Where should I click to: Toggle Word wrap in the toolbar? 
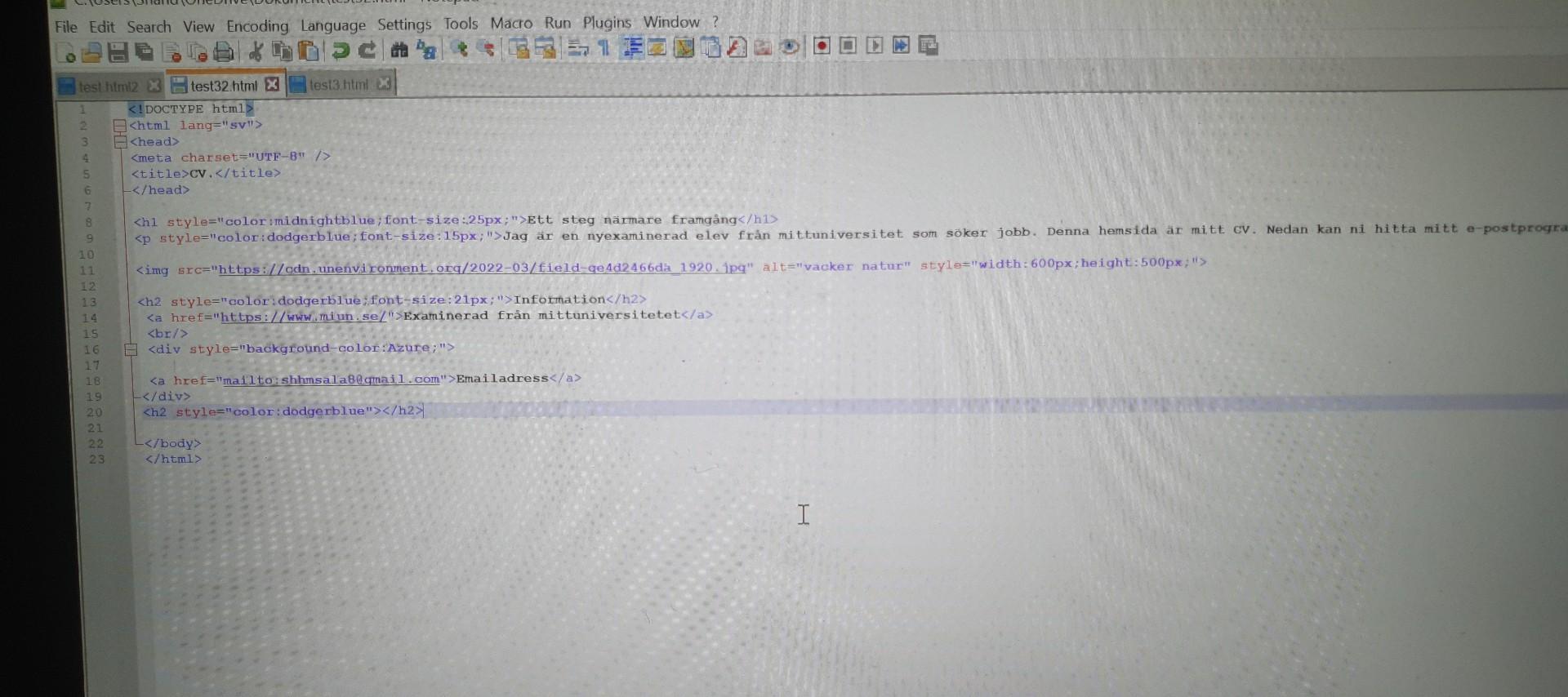578,48
